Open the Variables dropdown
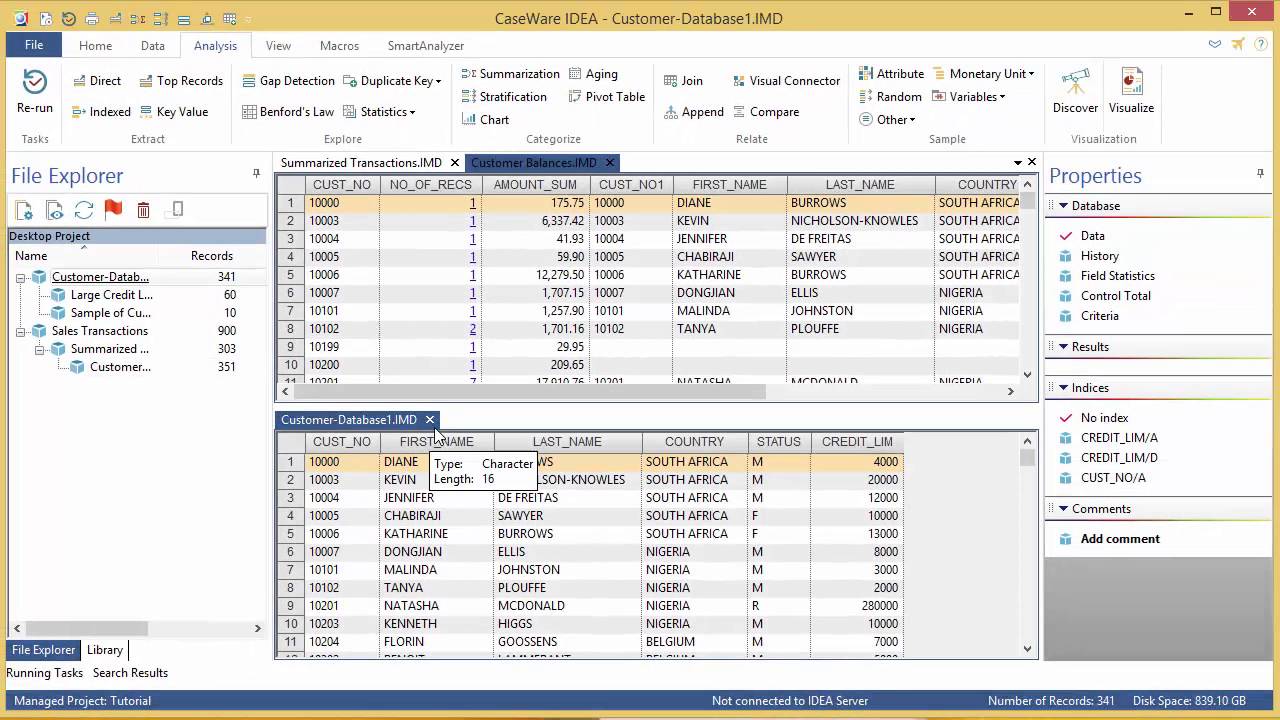Screen dimensions: 1280x720 point(969,97)
